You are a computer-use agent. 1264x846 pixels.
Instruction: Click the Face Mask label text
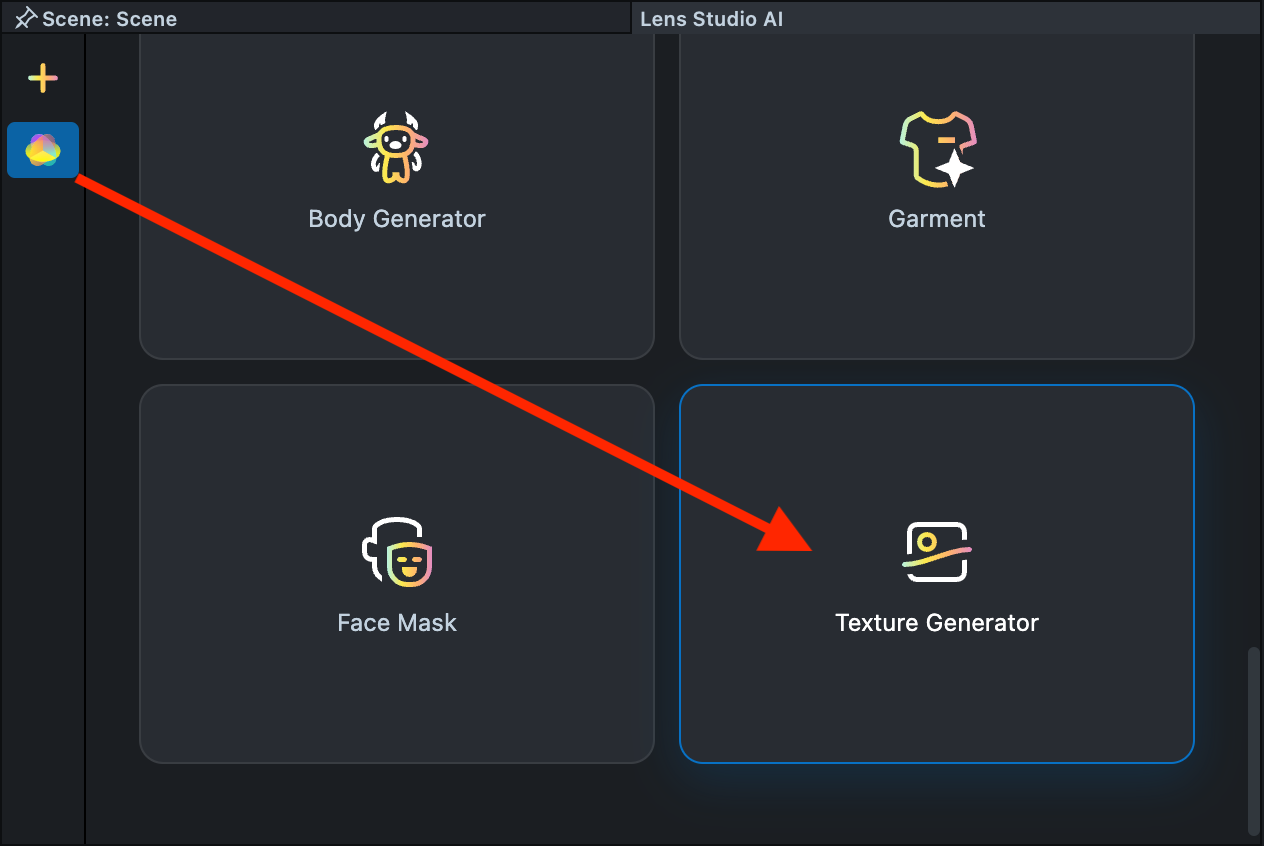(397, 623)
